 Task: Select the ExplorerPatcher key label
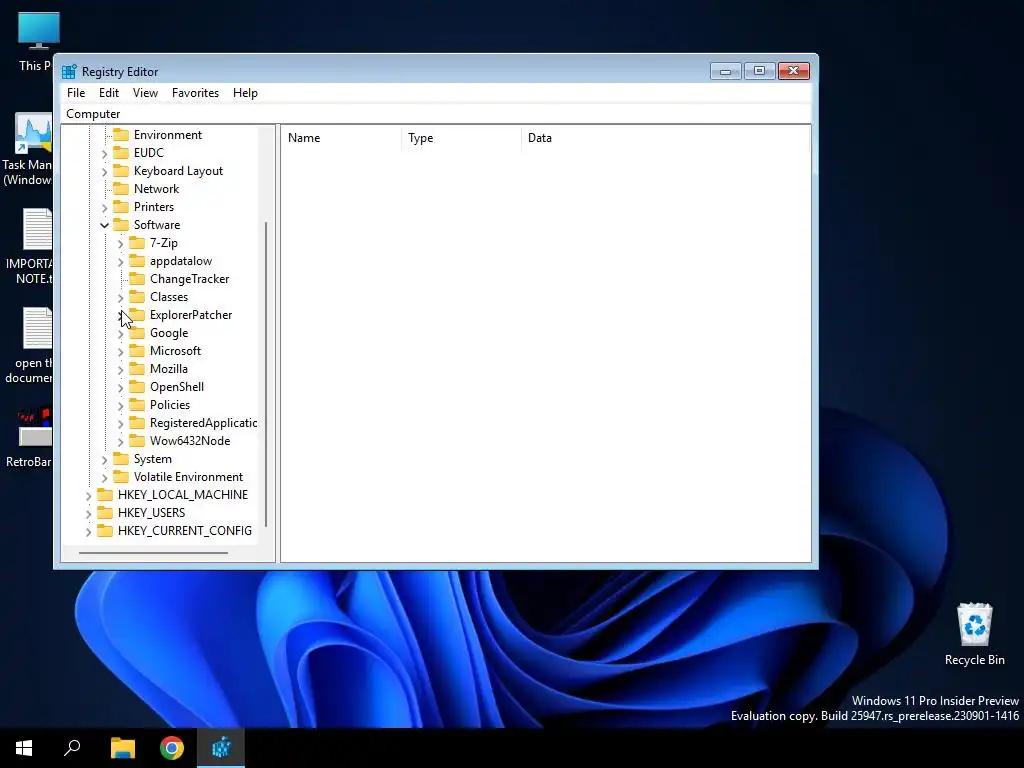click(x=191, y=315)
